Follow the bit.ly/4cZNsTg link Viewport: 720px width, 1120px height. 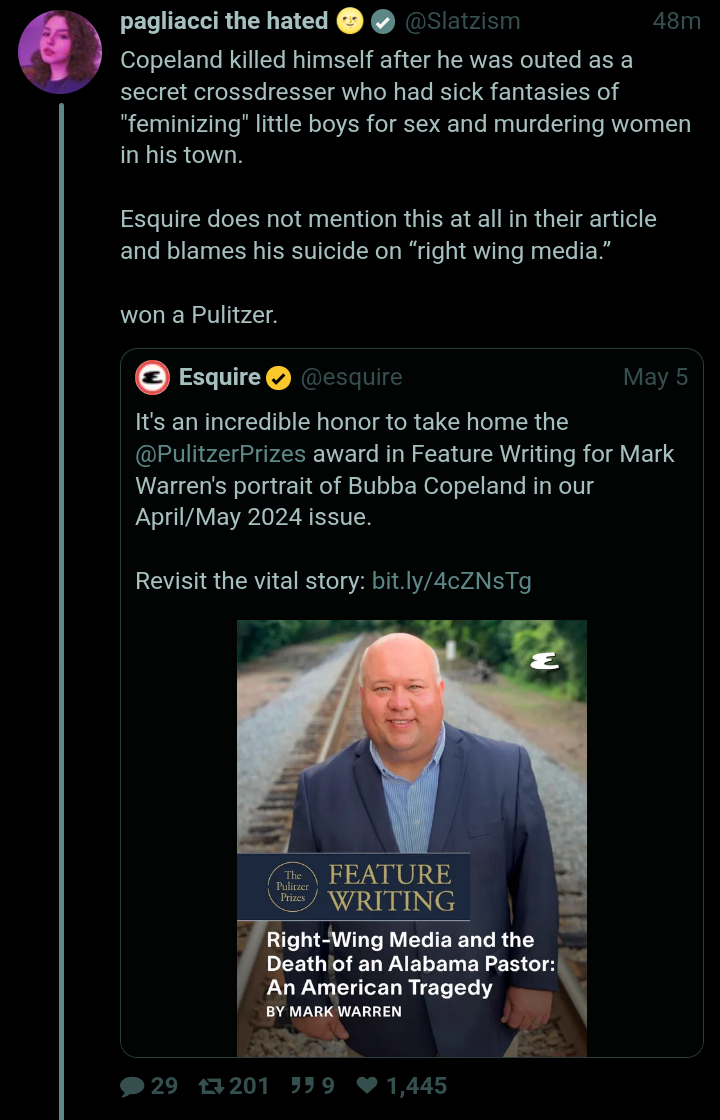[x=451, y=581]
